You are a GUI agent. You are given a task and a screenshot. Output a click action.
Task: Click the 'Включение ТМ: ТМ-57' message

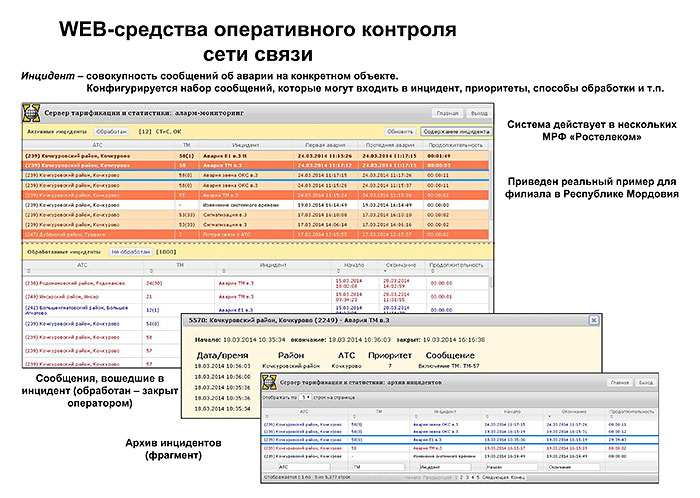pyautogui.click(x=448, y=366)
